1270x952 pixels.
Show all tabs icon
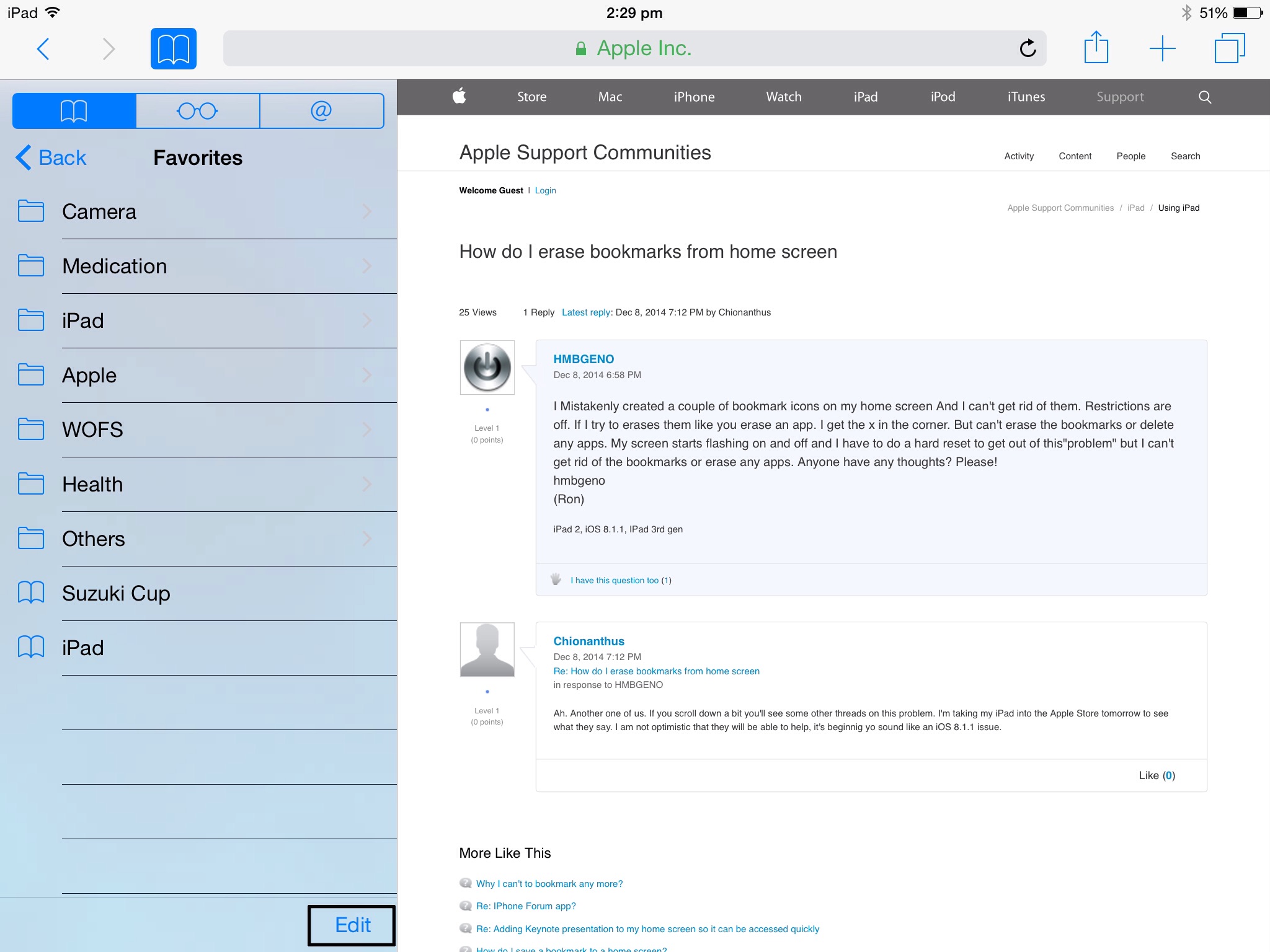tap(1229, 48)
